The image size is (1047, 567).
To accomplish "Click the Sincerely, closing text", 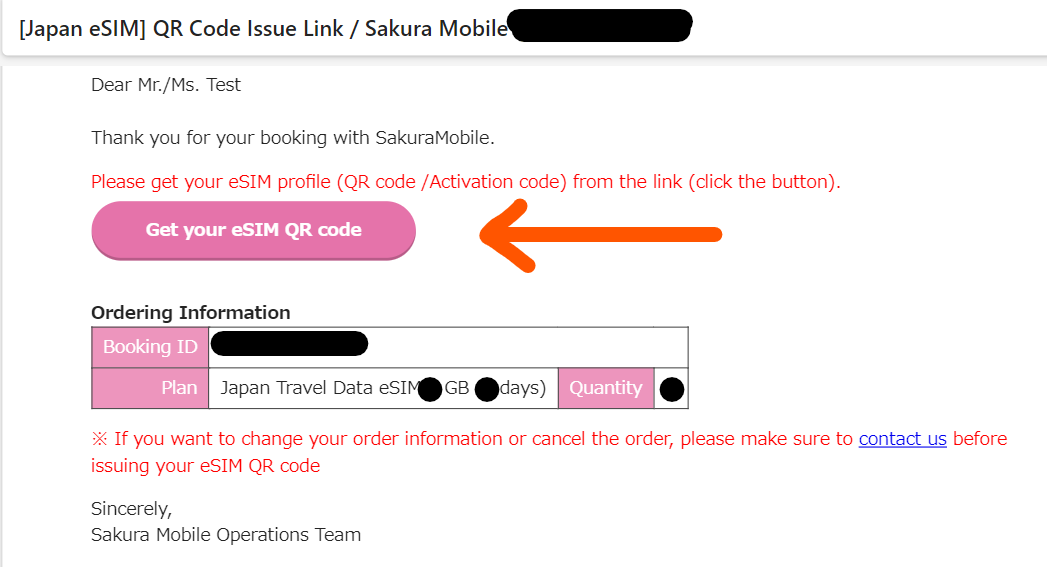I will click(132, 509).
